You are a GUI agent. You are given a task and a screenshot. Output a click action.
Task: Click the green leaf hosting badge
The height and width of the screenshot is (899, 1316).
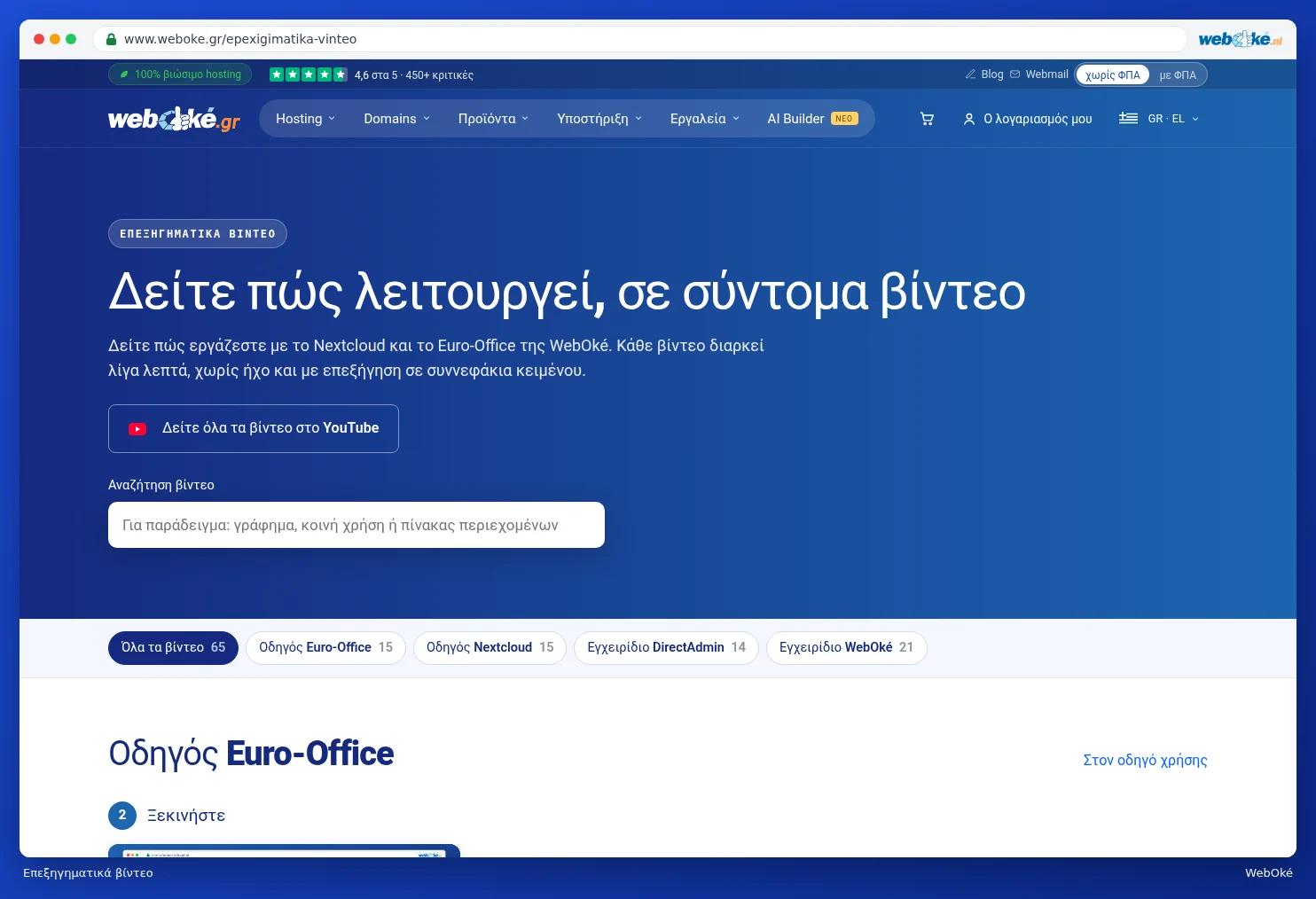click(180, 74)
